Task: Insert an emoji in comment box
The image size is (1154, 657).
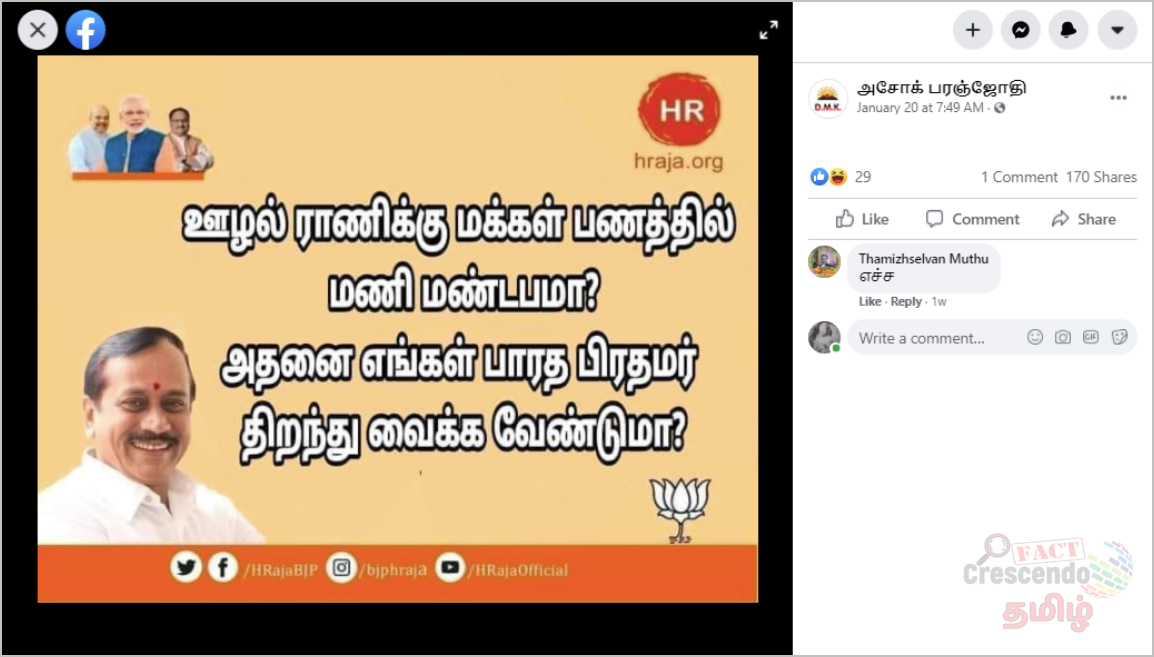Action: (x=1035, y=337)
